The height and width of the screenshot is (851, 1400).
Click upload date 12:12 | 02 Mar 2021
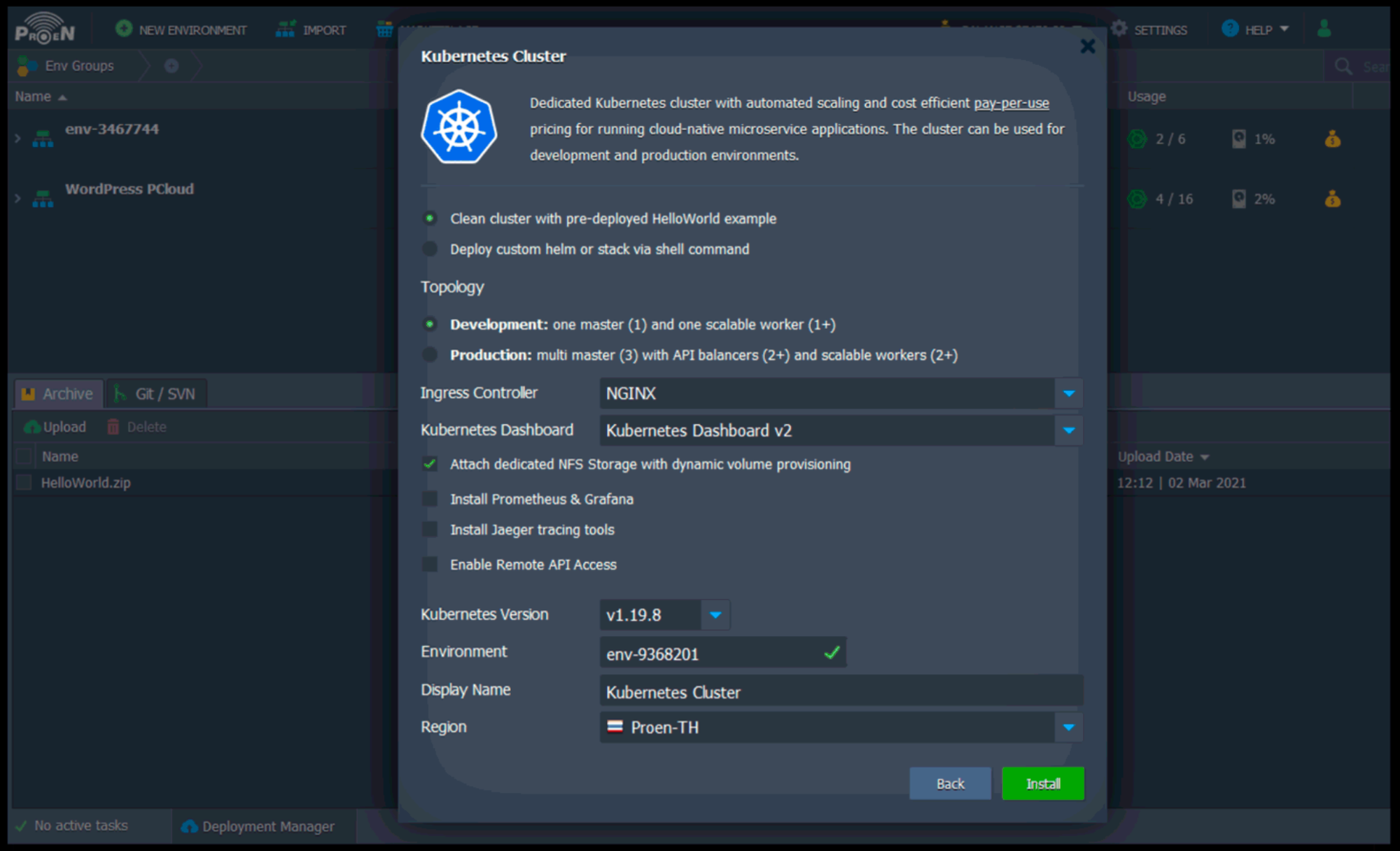(1181, 483)
